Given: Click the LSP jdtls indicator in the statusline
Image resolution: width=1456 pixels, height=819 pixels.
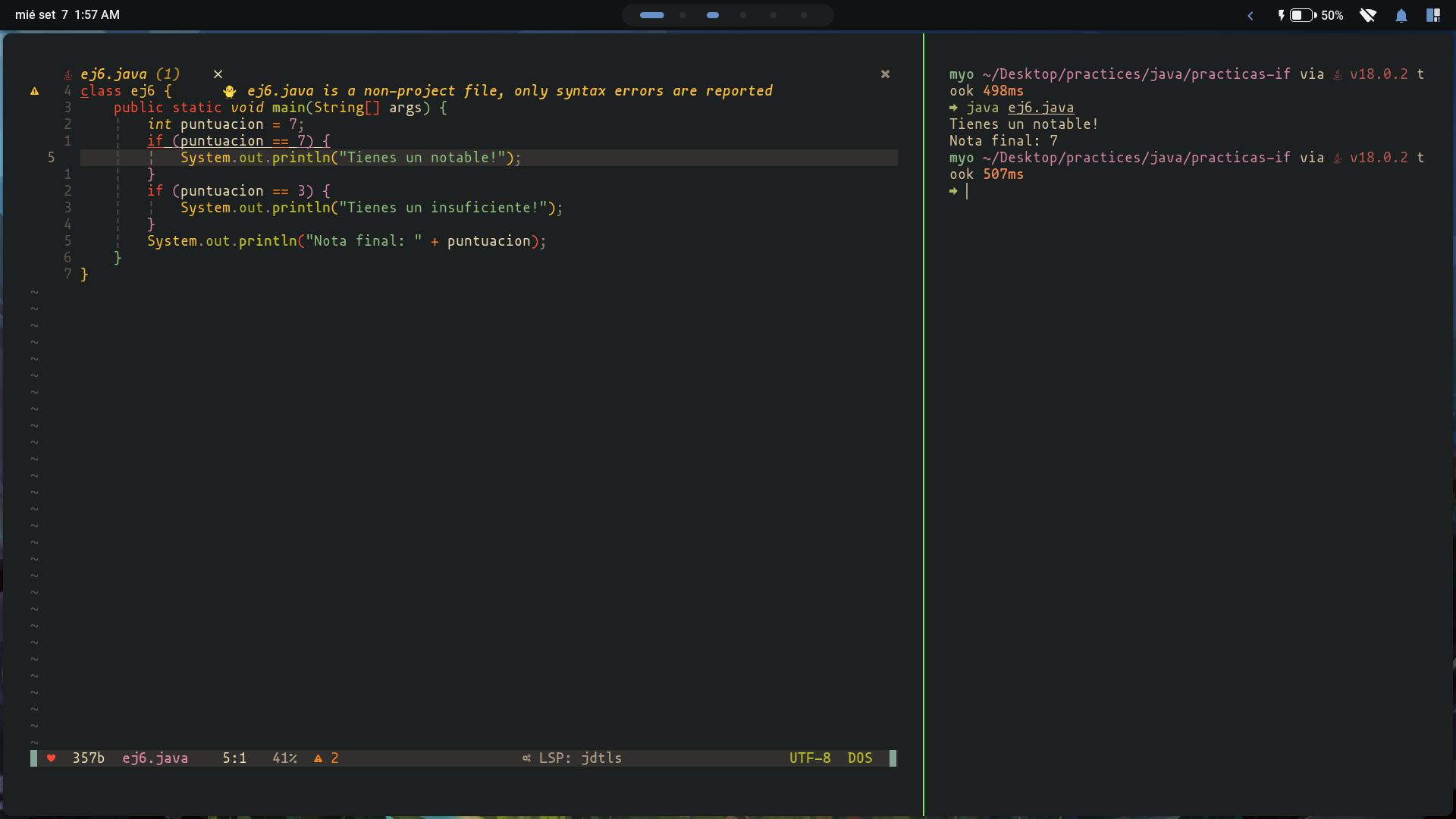Looking at the screenshot, I should [x=573, y=758].
